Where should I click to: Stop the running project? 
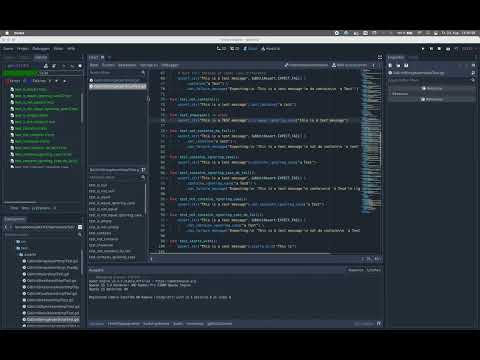439,49
